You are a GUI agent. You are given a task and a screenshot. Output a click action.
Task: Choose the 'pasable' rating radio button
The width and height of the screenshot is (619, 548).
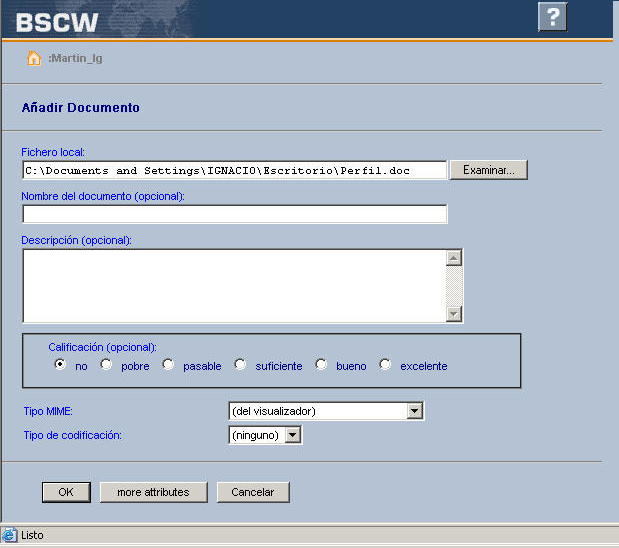tap(168, 365)
